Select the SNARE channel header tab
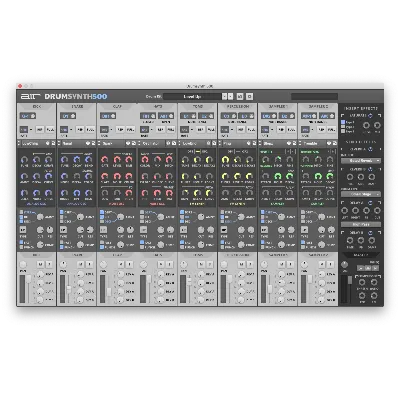The image size is (400, 400). [77, 107]
